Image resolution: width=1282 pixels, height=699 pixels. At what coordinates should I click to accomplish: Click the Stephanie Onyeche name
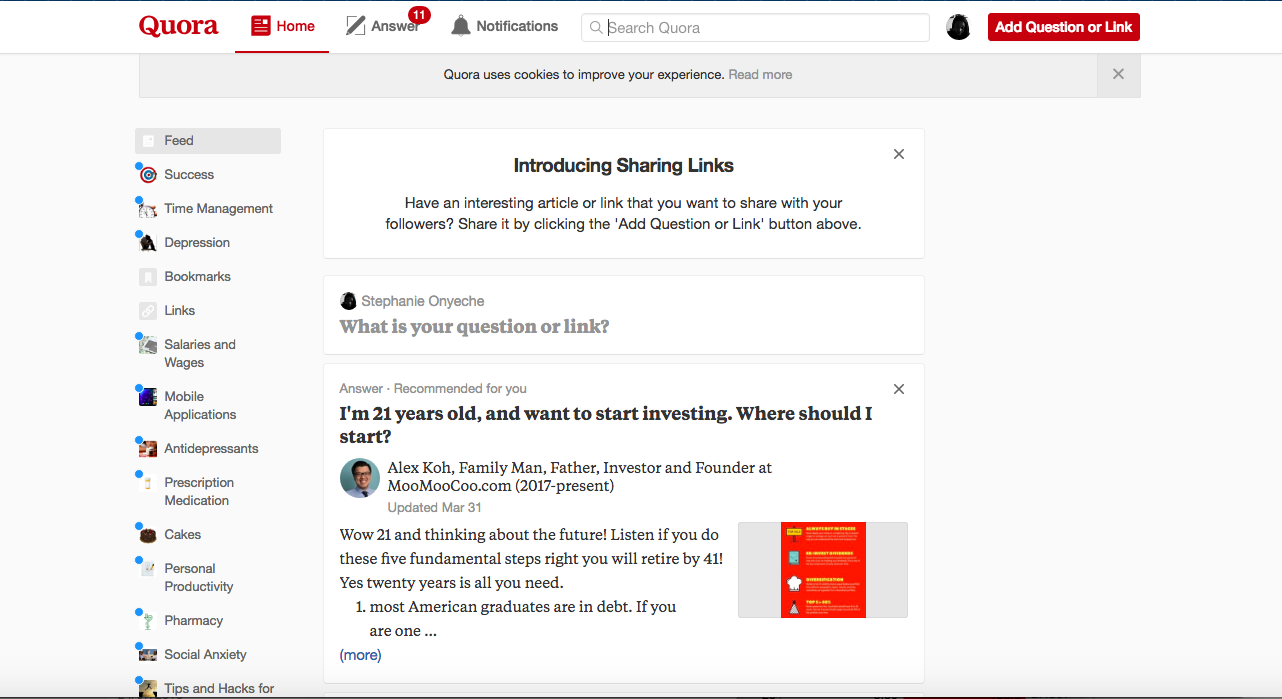click(x=422, y=301)
